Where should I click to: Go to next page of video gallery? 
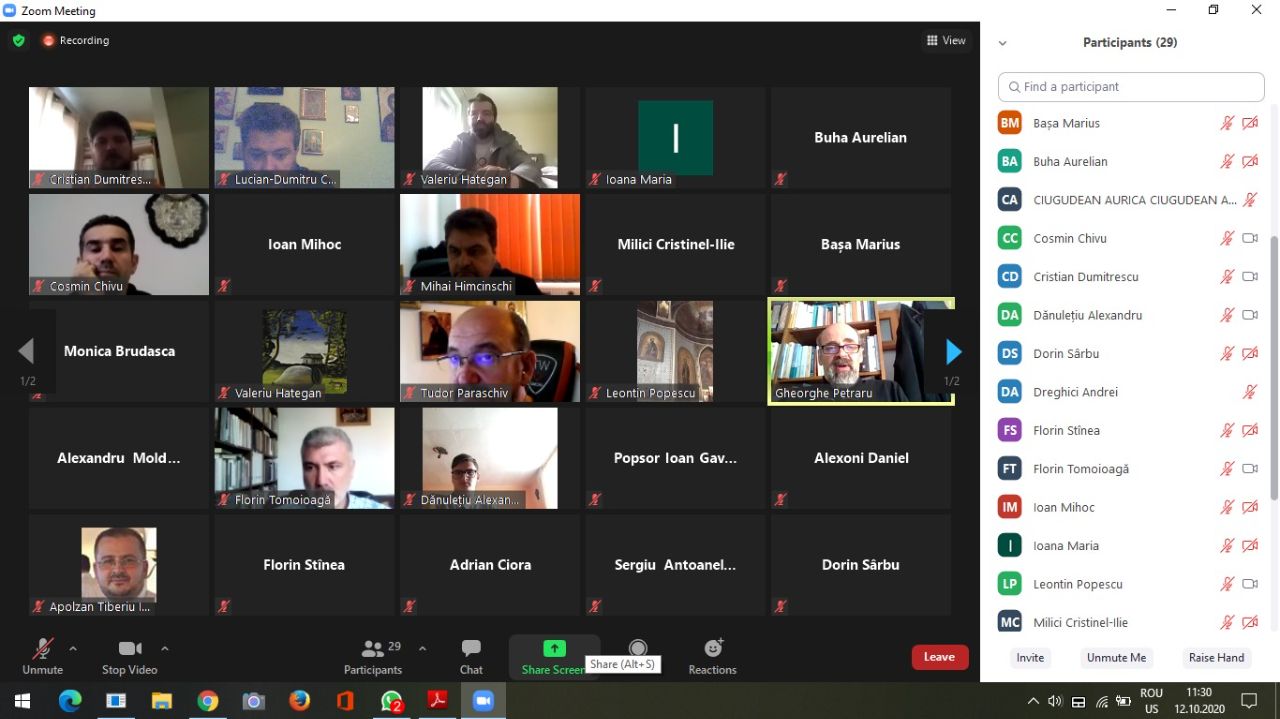953,352
